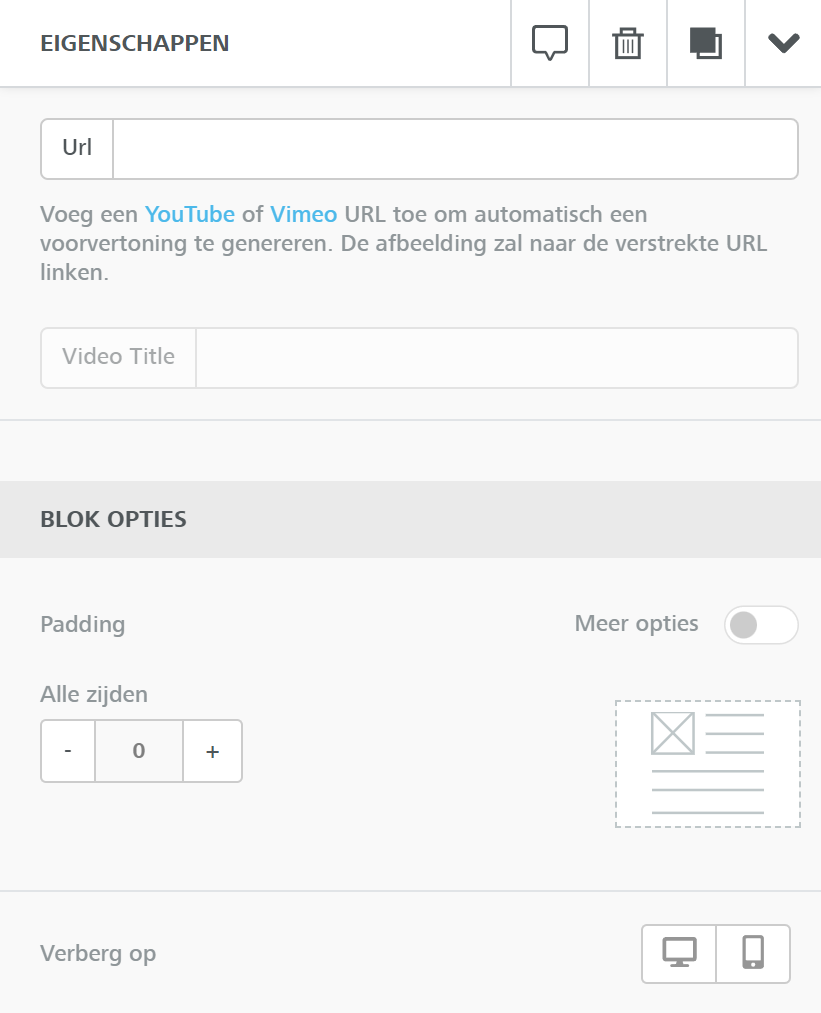The image size is (821, 1013).
Task: Open the YouTube link
Action: pyautogui.click(x=190, y=214)
